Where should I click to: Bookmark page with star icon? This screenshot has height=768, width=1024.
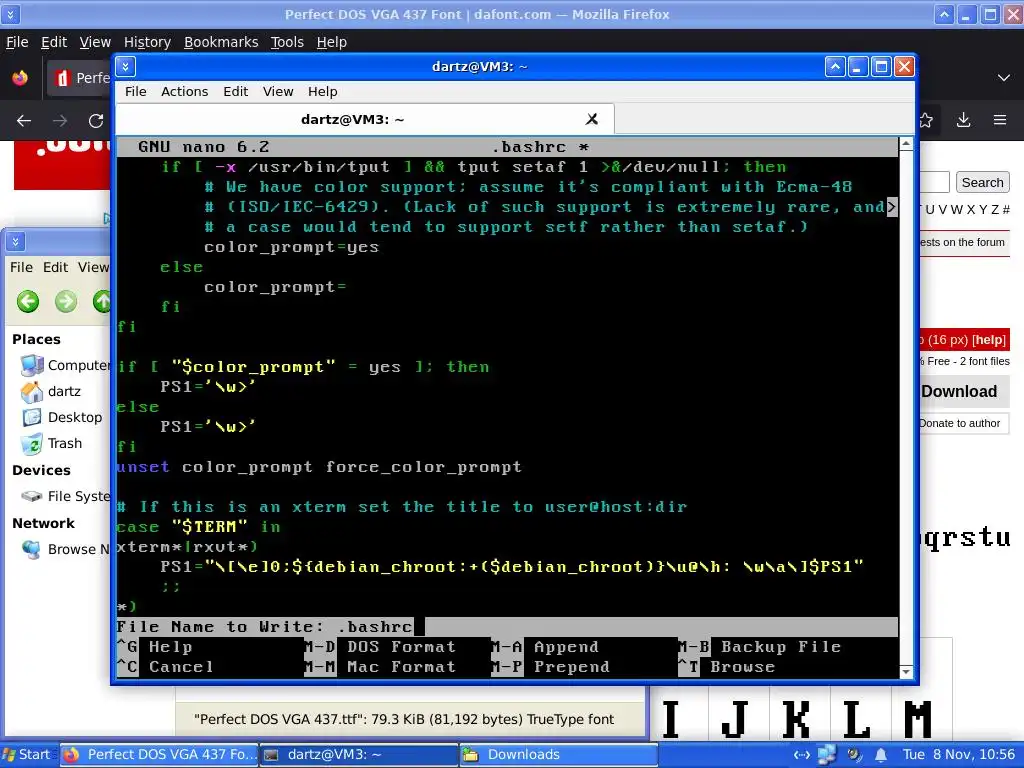[x=926, y=120]
